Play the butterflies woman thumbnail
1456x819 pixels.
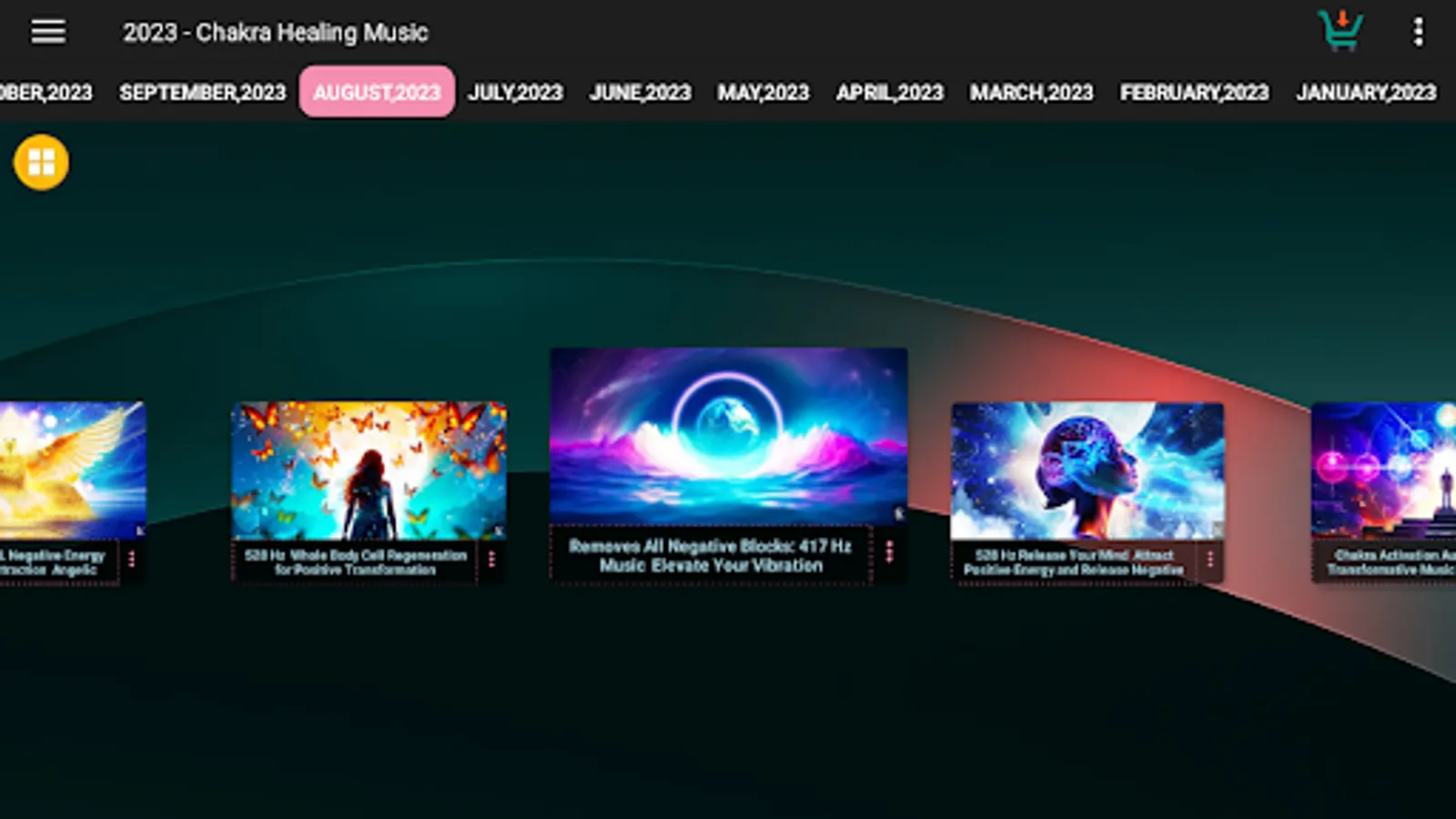pyautogui.click(x=369, y=470)
